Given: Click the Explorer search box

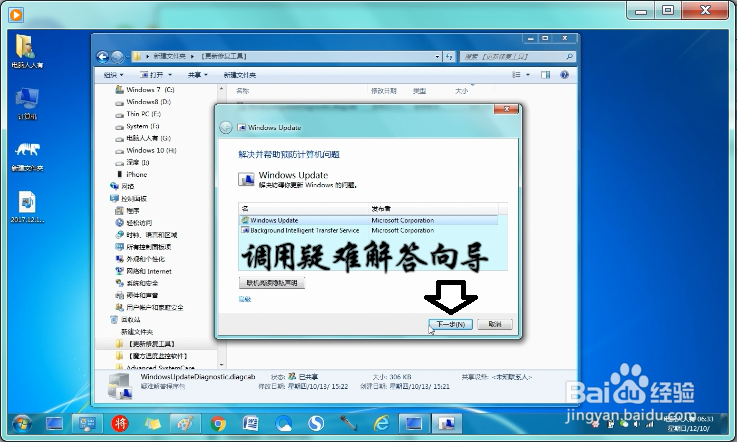Looking at the screenshot, I should [517, 56].
